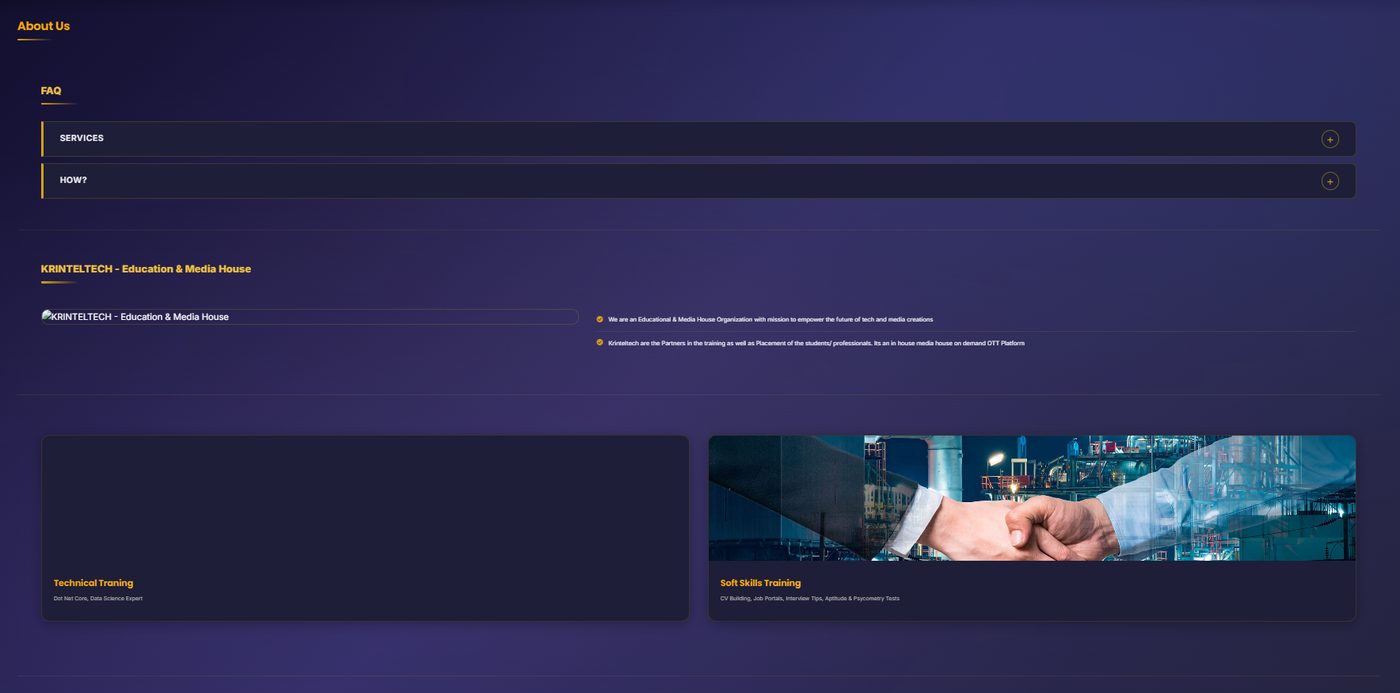Select the 'Krinteltech are the Partners' sentence
The width and height of the screenshot is (1400, 693).
coord(816,343)
